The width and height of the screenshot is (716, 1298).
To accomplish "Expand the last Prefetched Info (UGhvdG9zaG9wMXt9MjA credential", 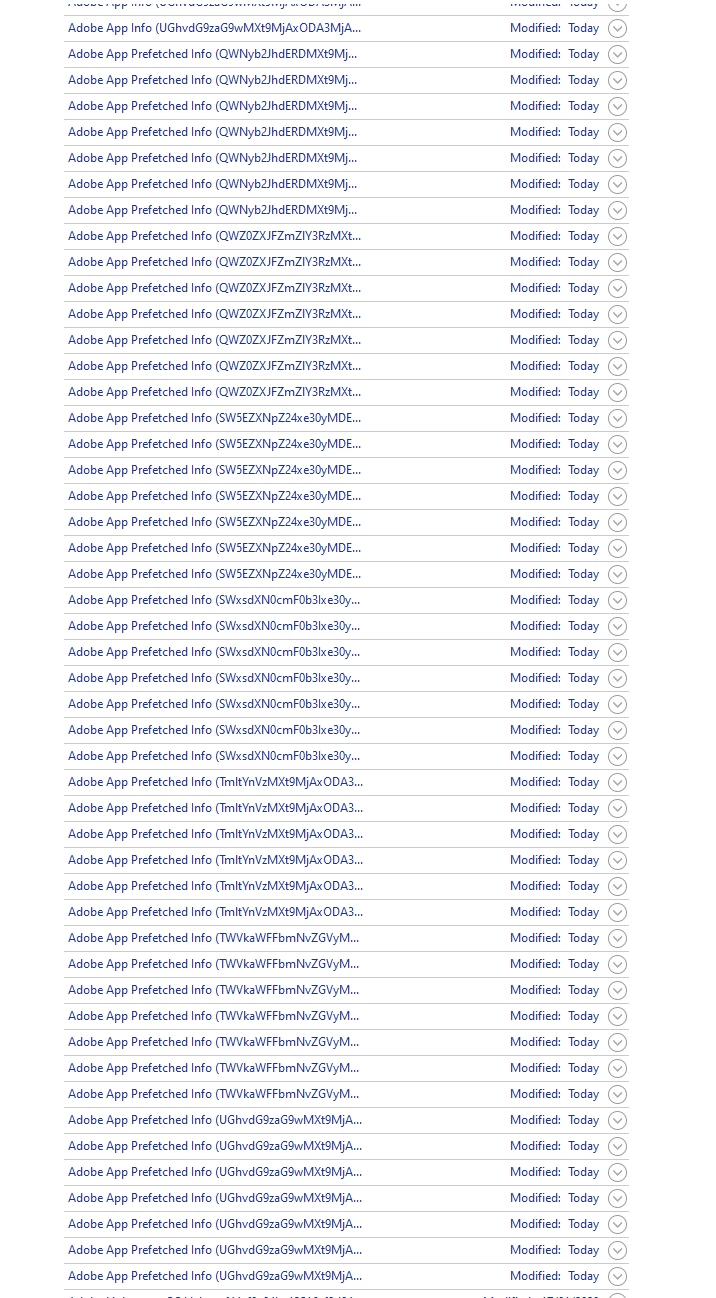I will (617, 1276).
